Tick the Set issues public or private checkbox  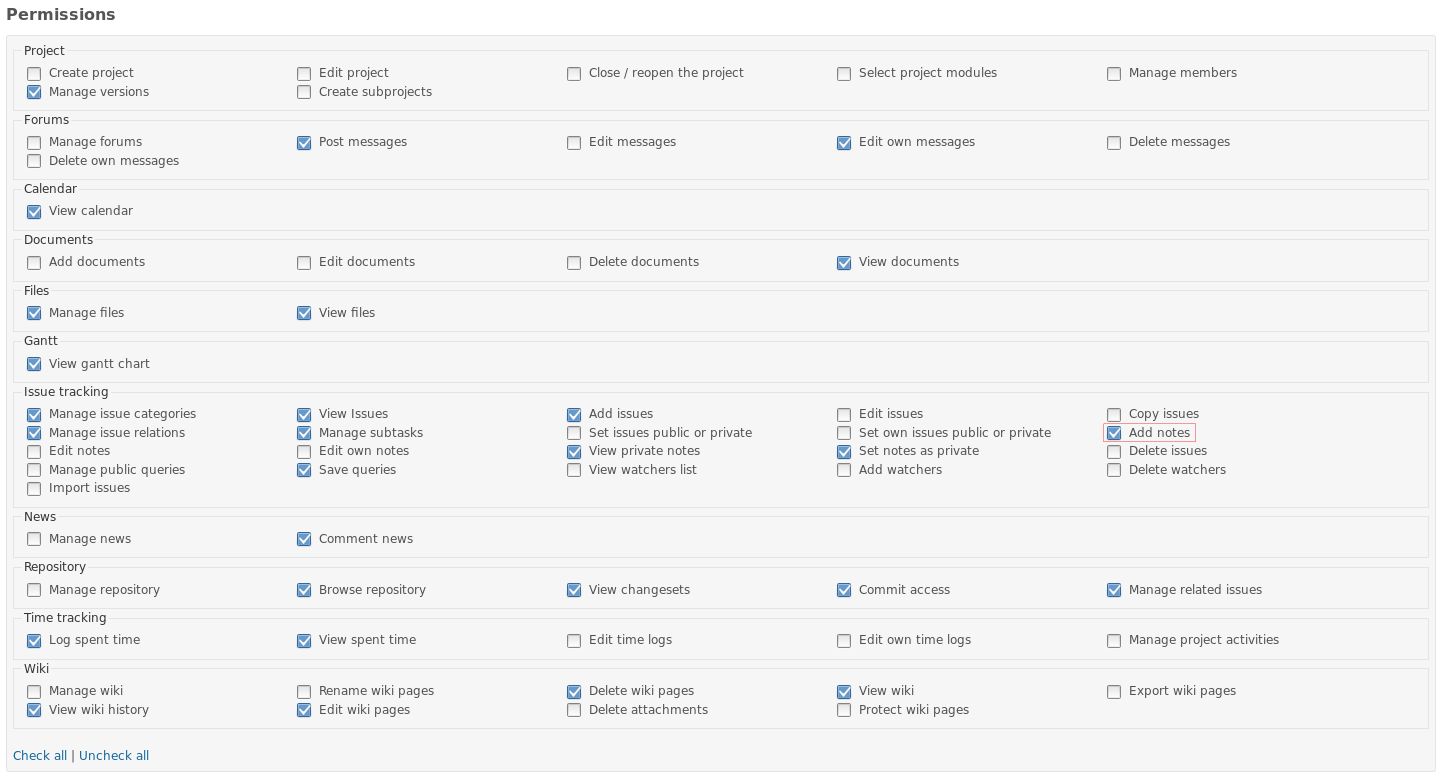(x=574, y=433)
